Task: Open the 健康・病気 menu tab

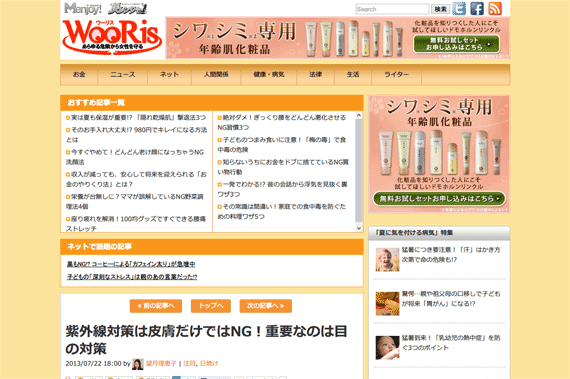Action: point(269,74)
